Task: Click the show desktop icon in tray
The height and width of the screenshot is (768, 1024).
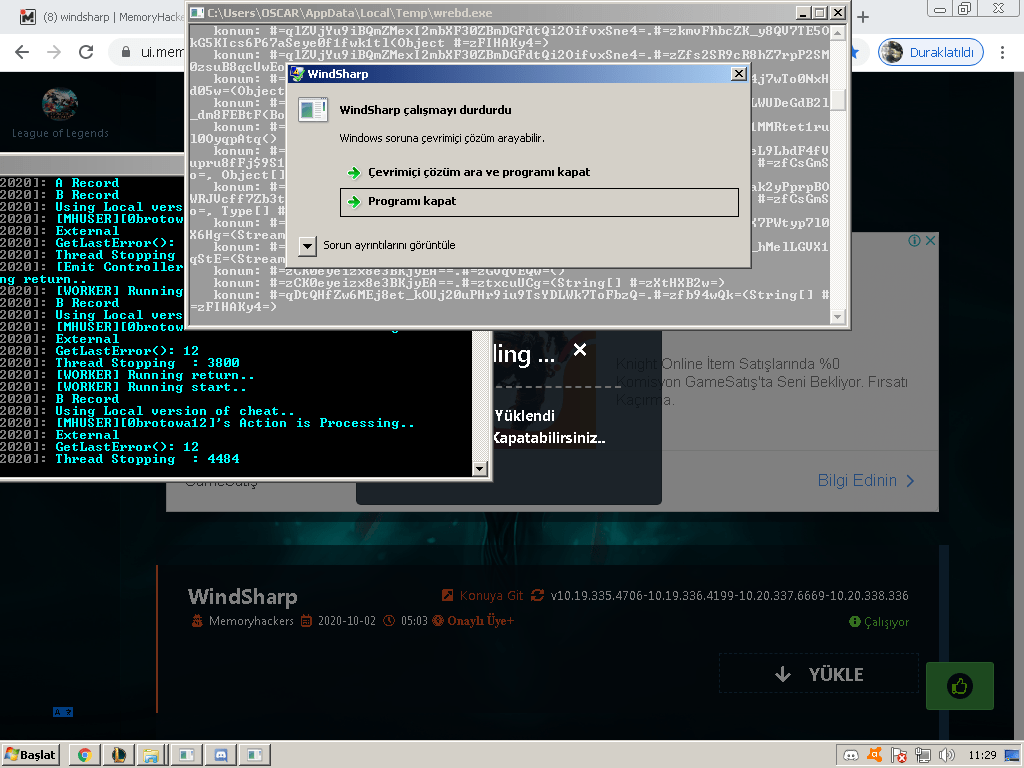Action: 1012,756
